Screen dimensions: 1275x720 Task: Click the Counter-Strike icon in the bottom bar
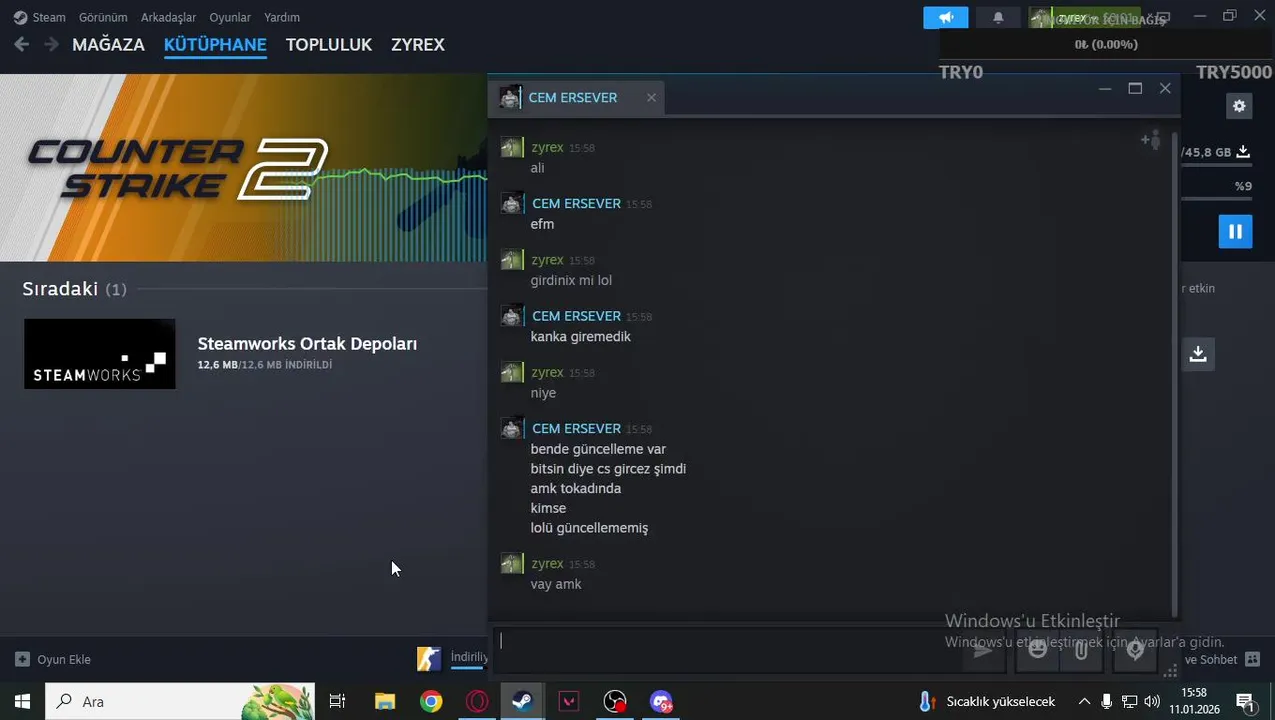429,658
